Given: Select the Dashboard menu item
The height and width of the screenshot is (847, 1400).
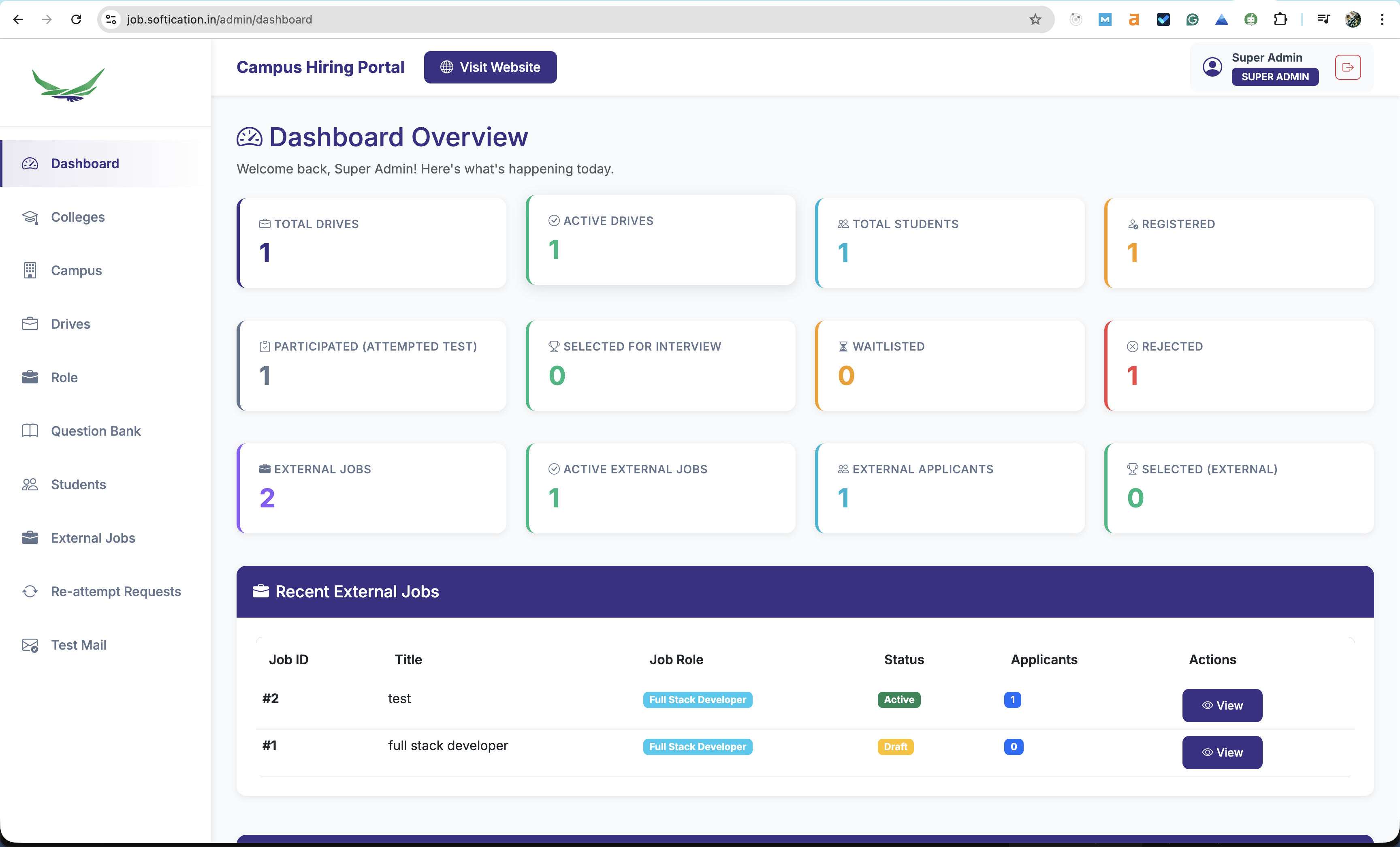Looking at the screenshot, I should click(x=85, y=163).
